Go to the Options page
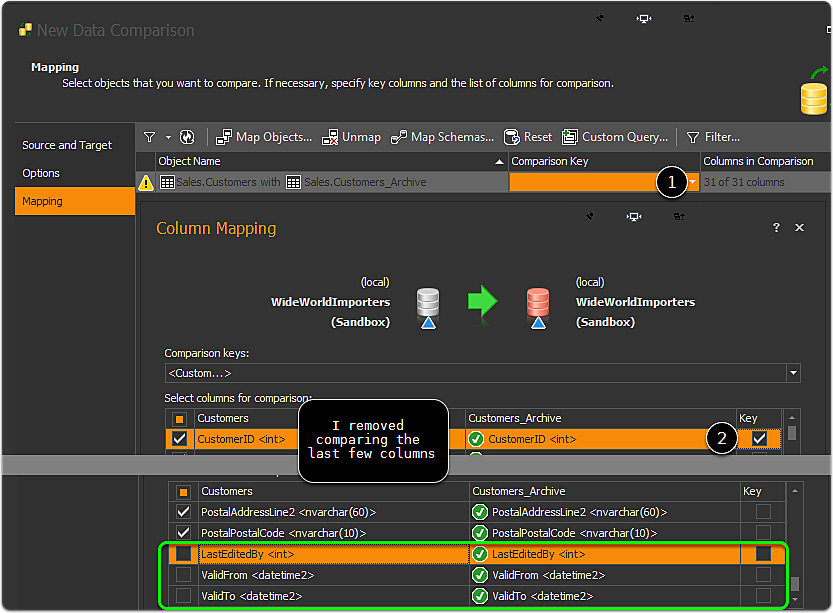 [x=41, y=173]
